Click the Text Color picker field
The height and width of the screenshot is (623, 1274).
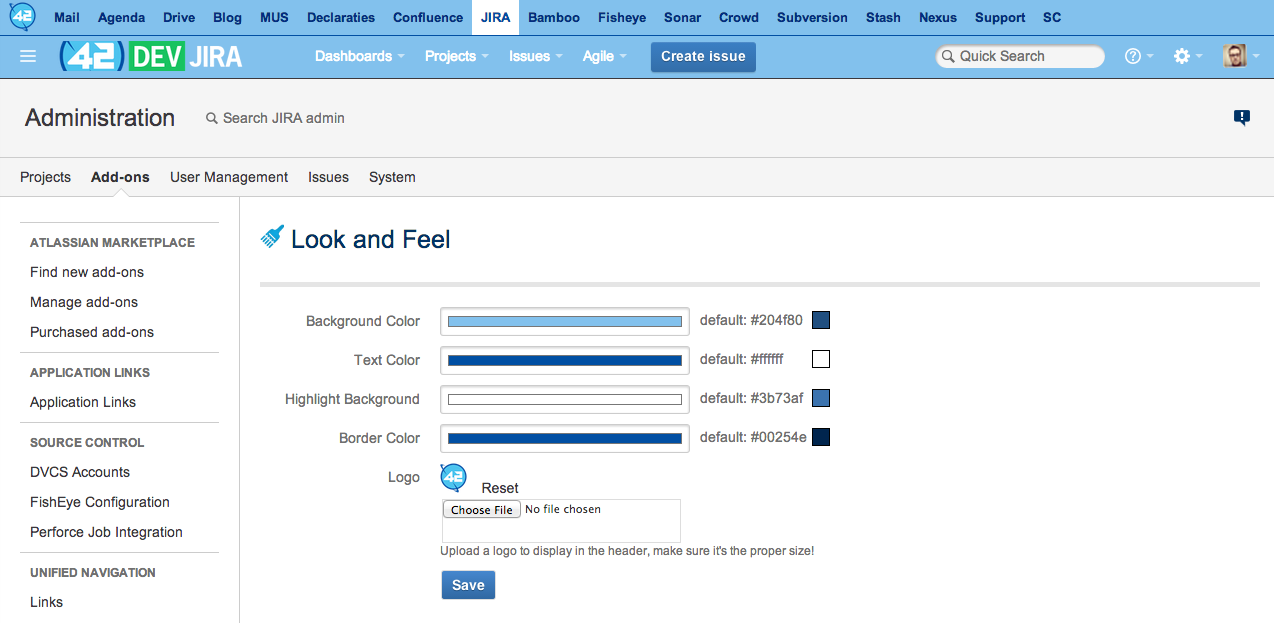coord(565,360)
